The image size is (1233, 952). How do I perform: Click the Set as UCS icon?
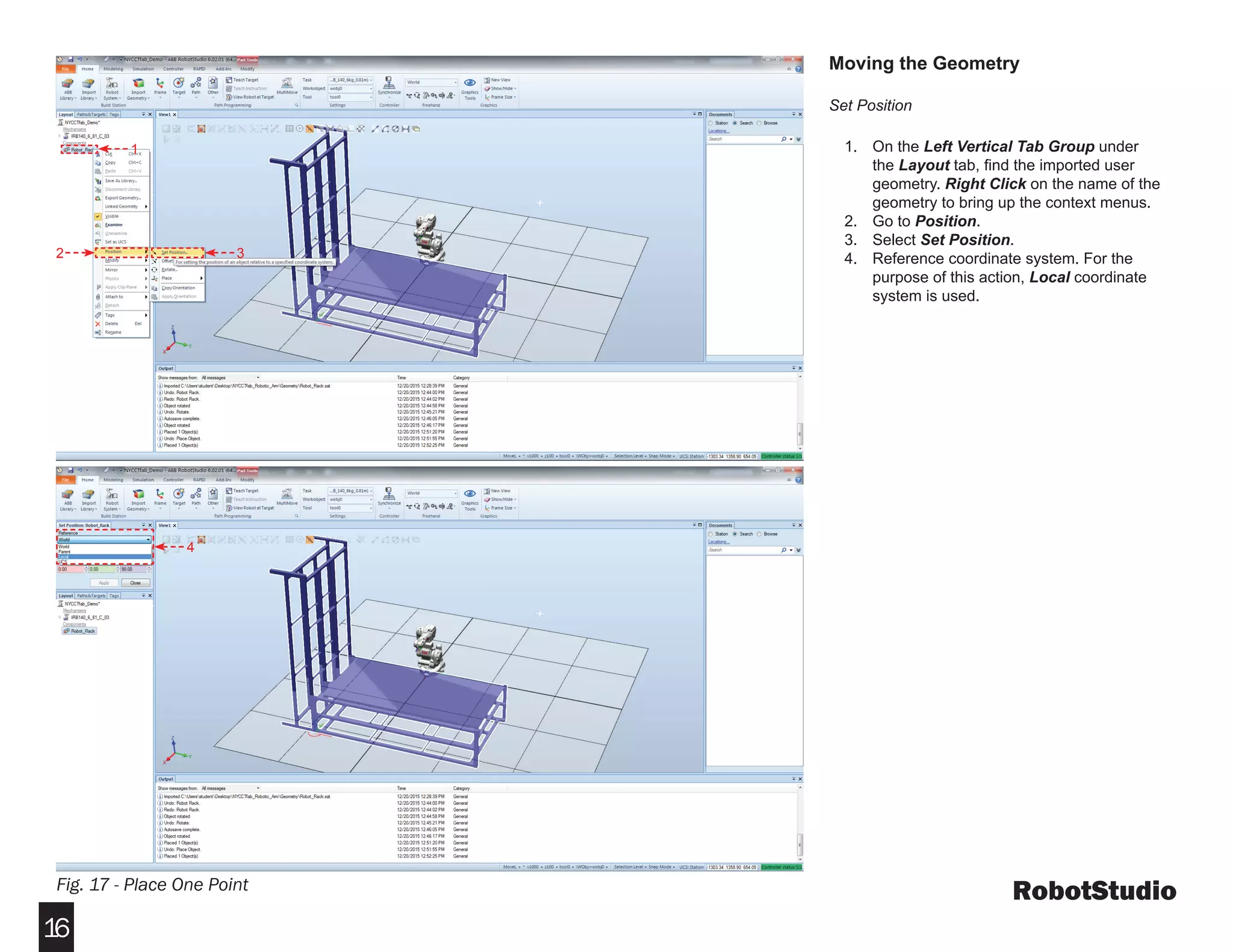(98, 242)
